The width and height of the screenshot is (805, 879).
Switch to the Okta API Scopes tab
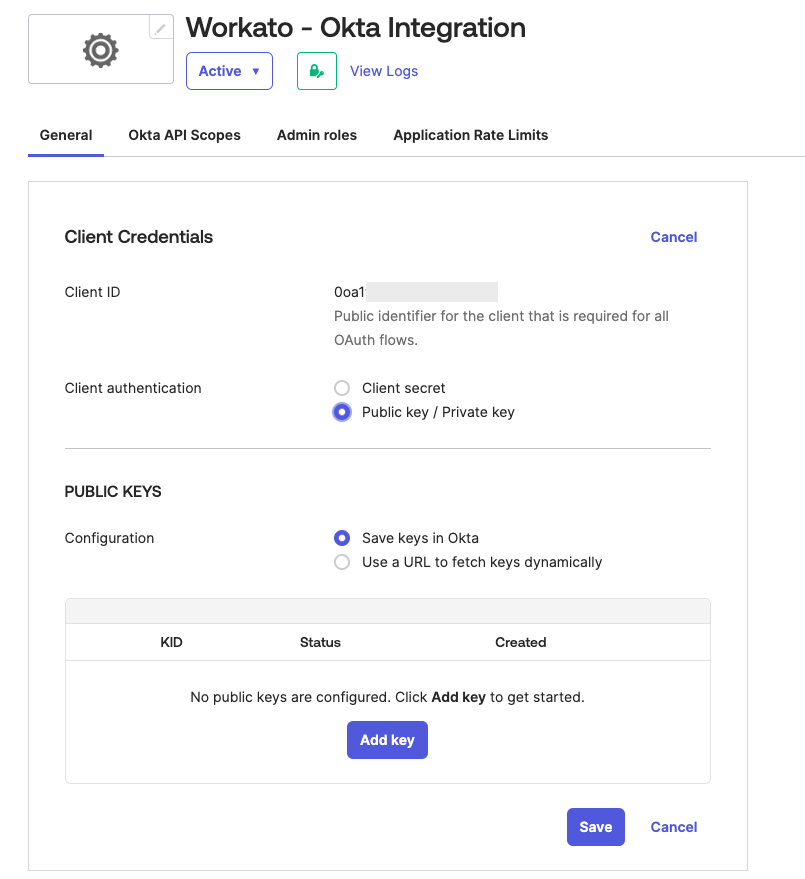click(x=184, y=134)
